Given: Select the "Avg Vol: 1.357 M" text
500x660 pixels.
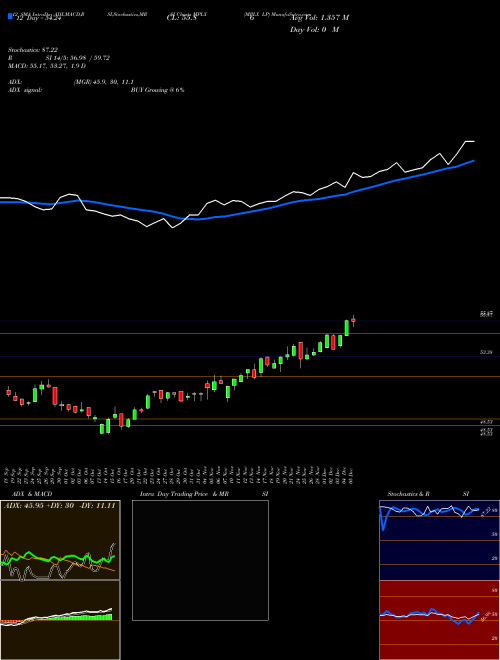Looking at the screenshot, I should pyautogui.click(x=319, y=17).
